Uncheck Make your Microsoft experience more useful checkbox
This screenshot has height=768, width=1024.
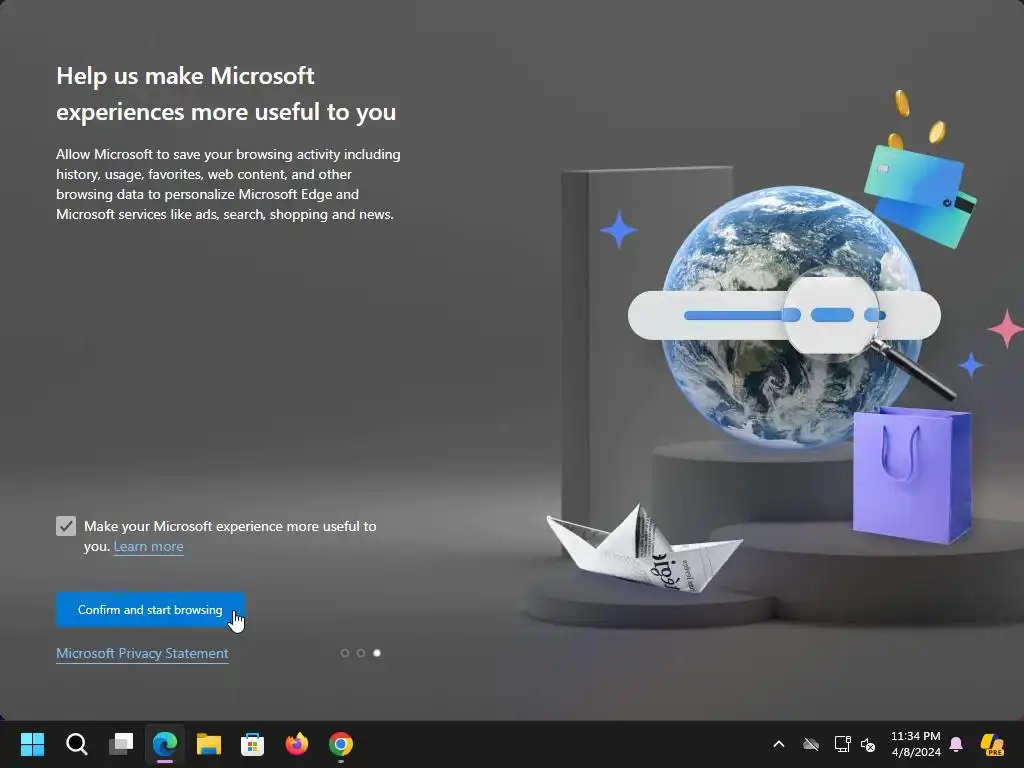[x=66, y=526]
